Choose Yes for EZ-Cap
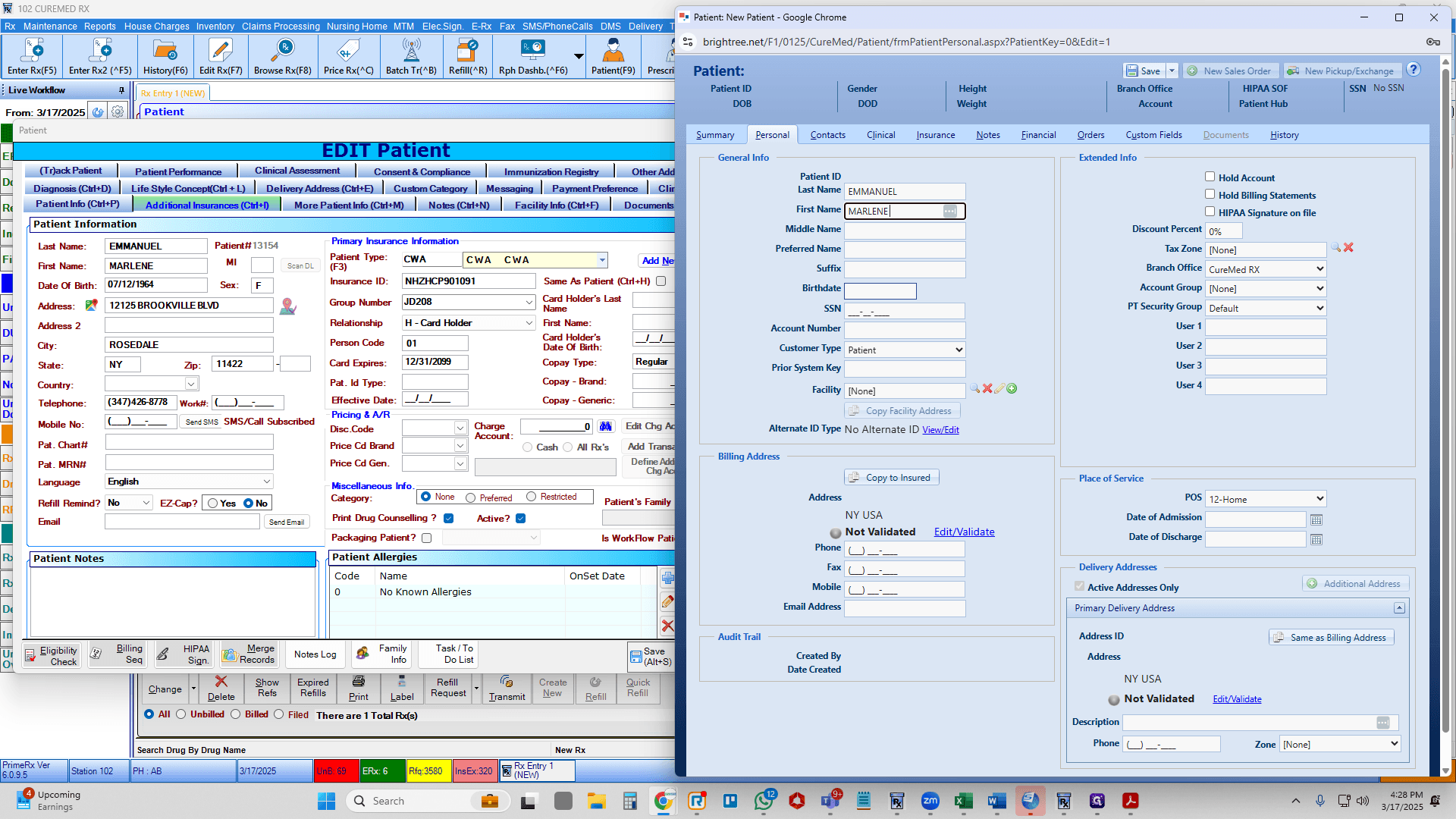1456x819 pixels. [213, 504]
